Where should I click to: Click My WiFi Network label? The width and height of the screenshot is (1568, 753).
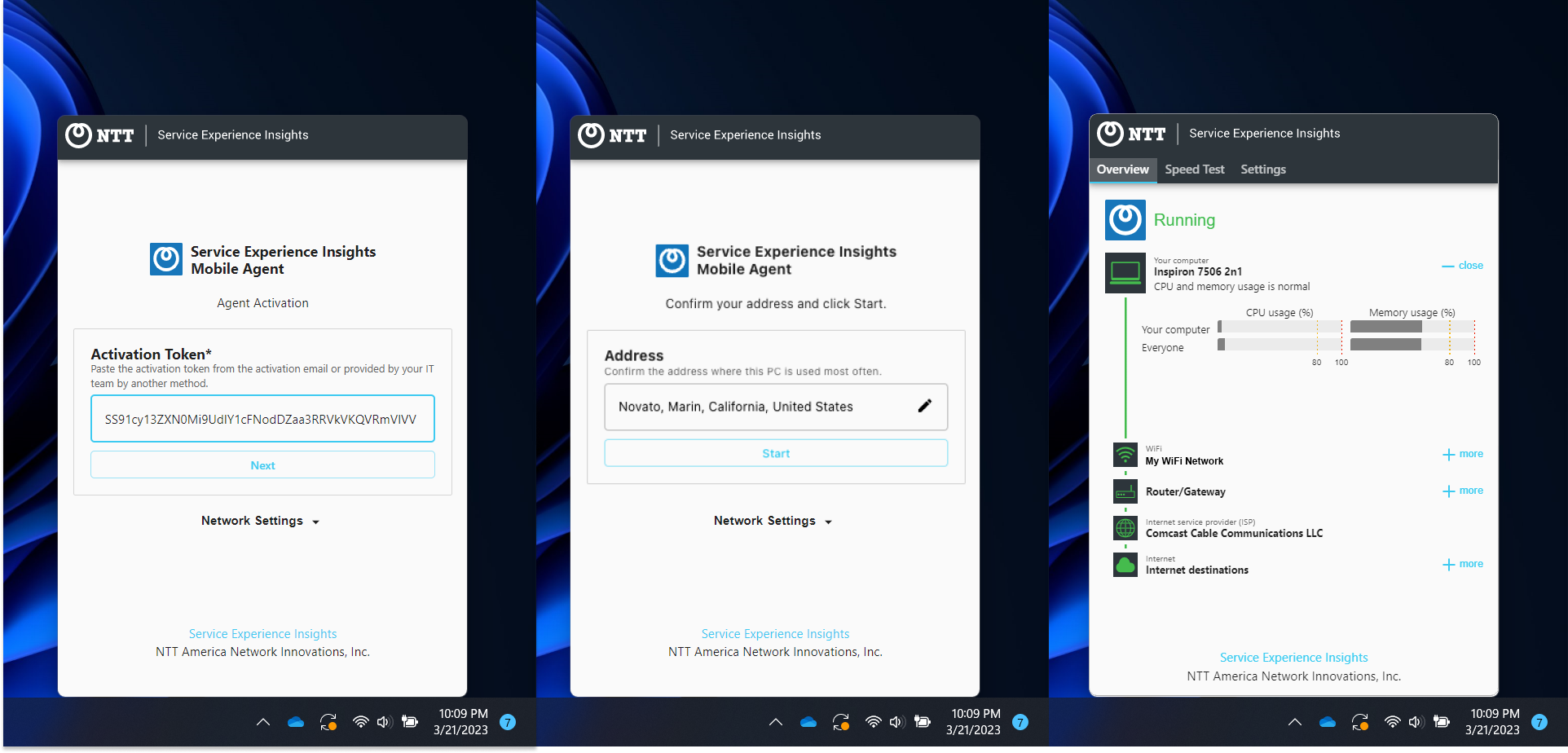1184,461
